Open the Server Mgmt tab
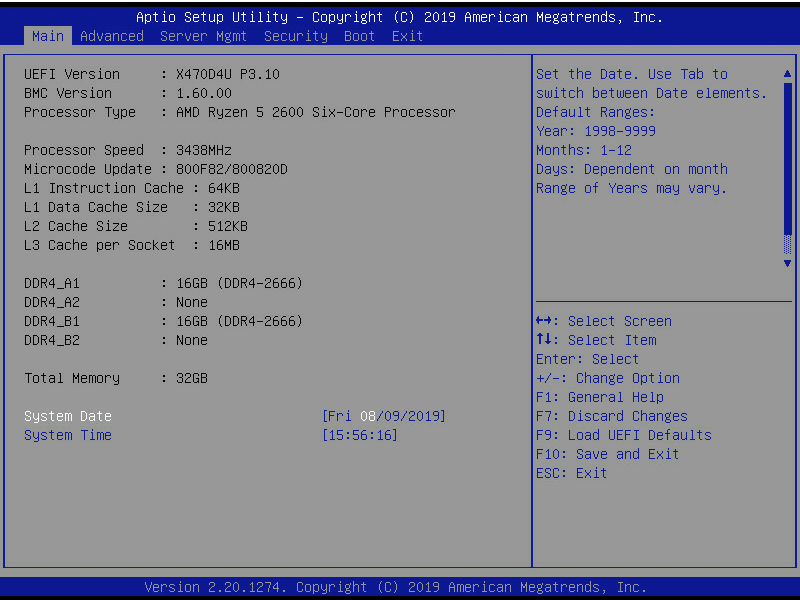The image size is (800, 600). tap(203, 36)
